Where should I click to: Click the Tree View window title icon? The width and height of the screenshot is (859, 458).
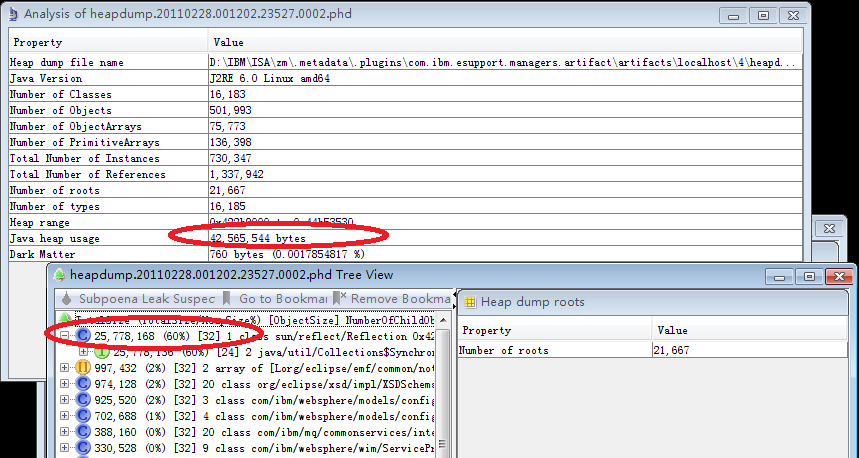[x=59, y=275]
